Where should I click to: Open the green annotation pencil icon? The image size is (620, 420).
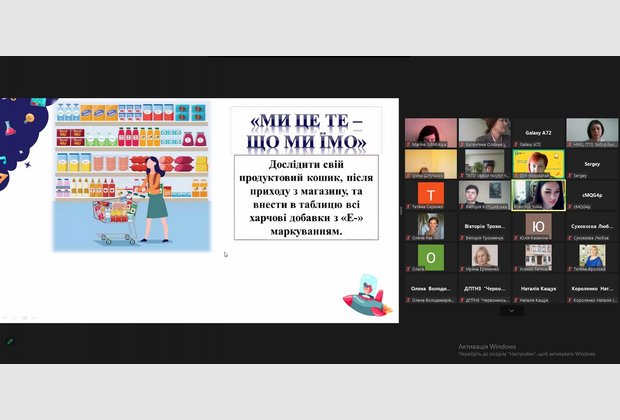10,341
